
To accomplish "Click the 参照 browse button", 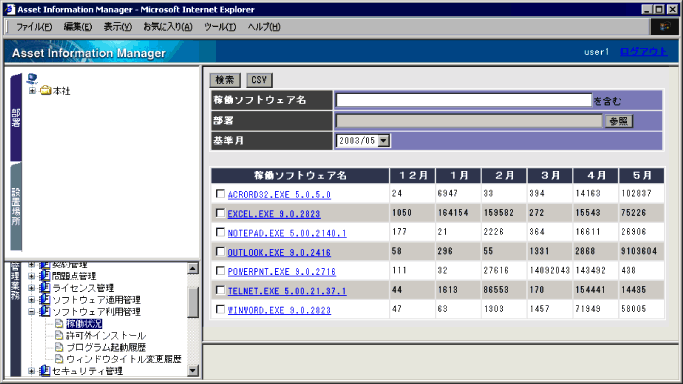I will tap(619, 121).
